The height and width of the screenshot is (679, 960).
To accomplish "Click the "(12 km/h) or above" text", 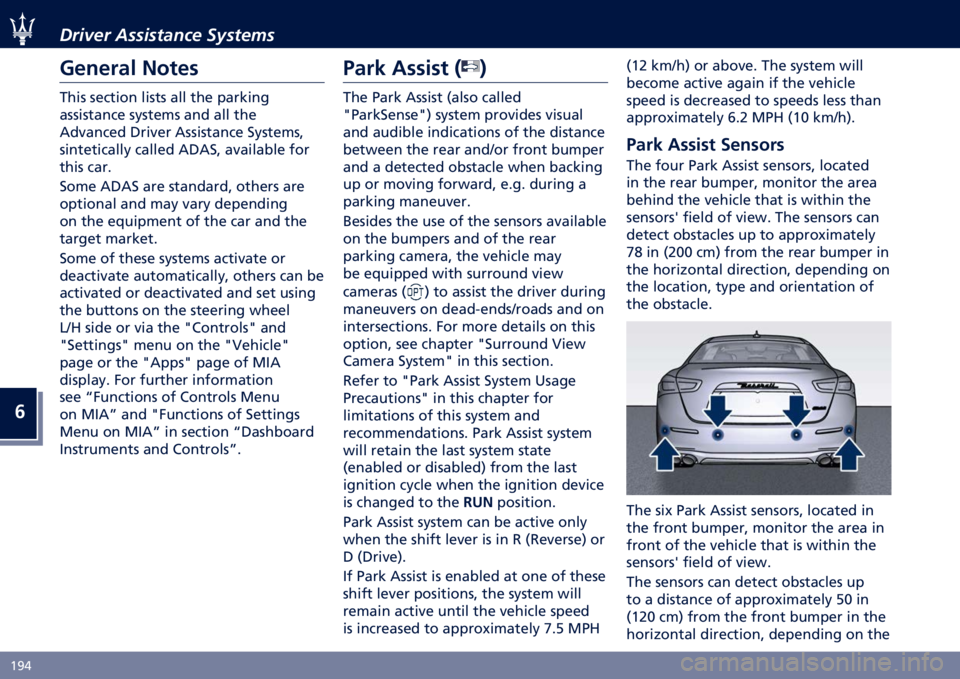I will 691,66.
